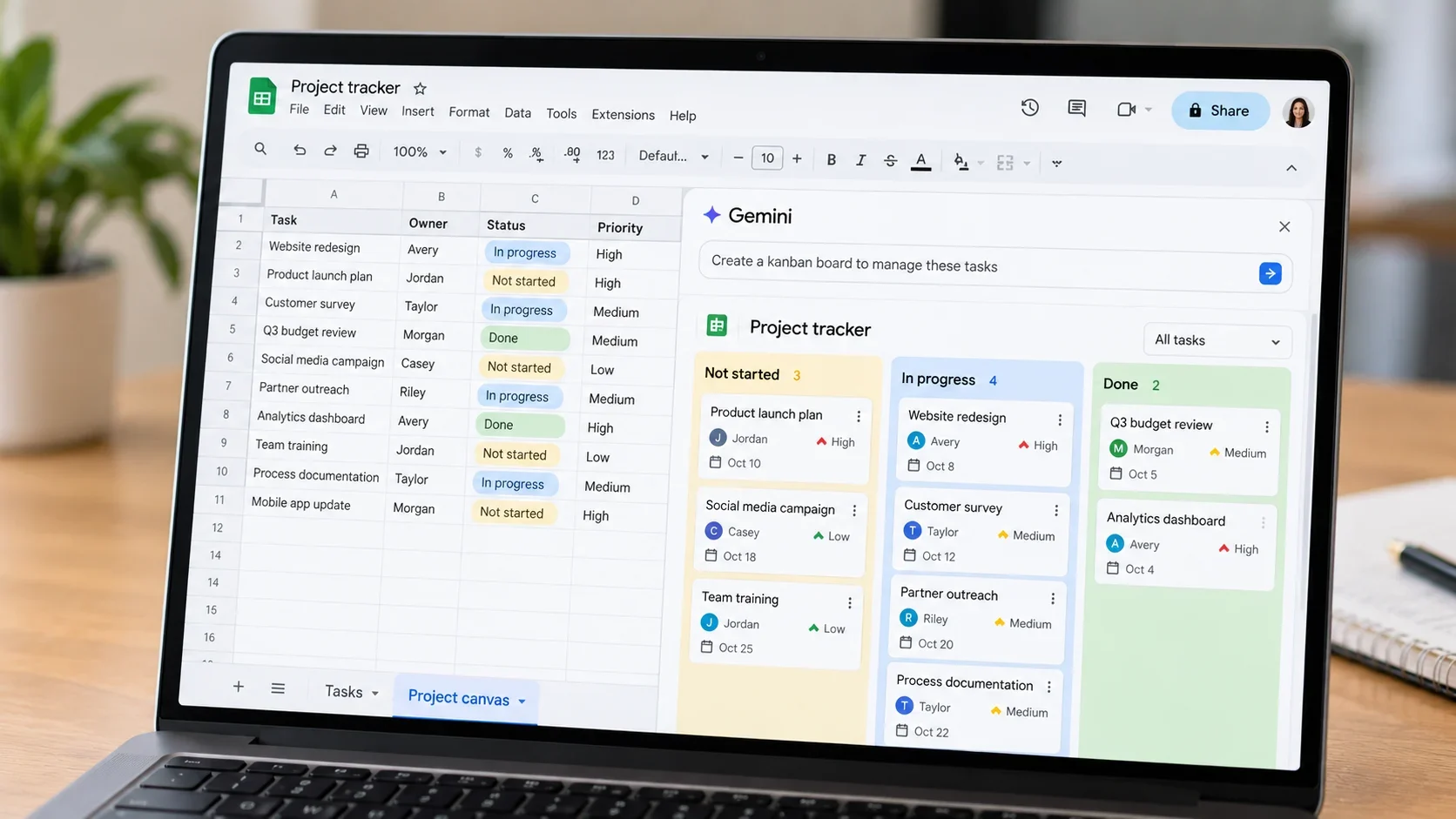This screenshot has width=1456, height=819.
Task: Close the Gemini panel
Action: pos(1284,227)
